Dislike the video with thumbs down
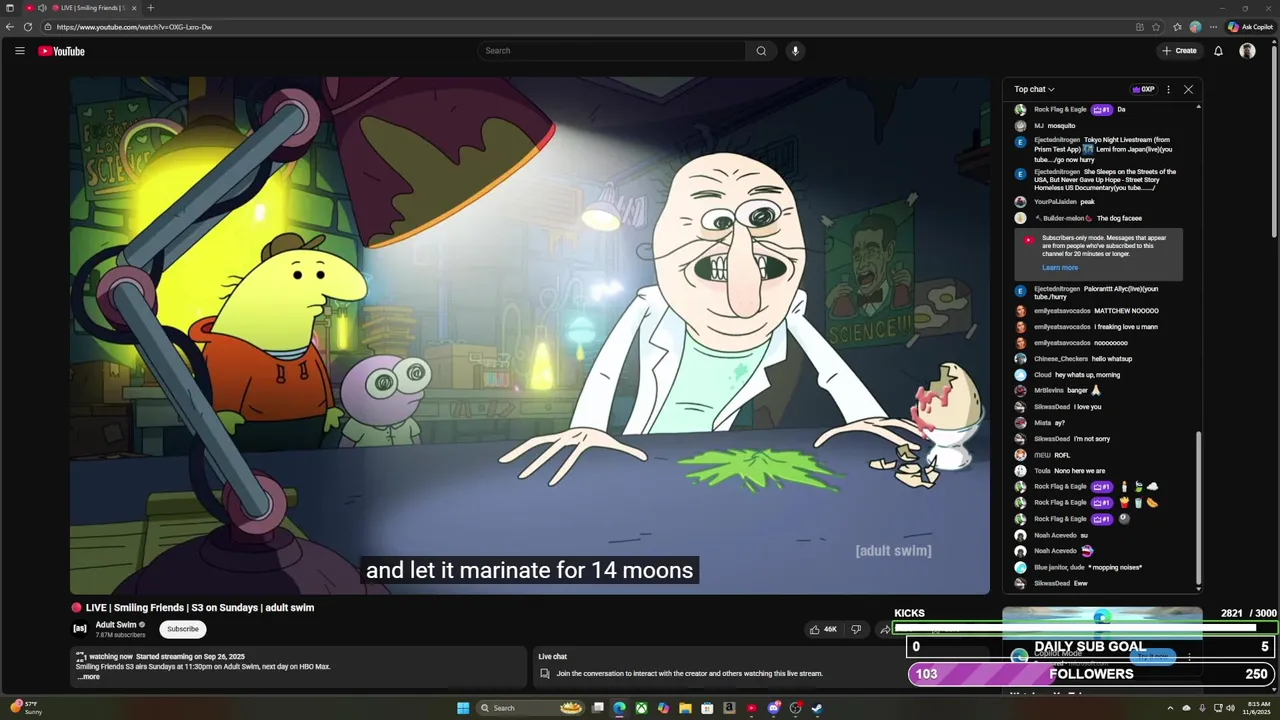This screenshot has width=1280, height=720. pyautogui.click(x=855, y=629)
